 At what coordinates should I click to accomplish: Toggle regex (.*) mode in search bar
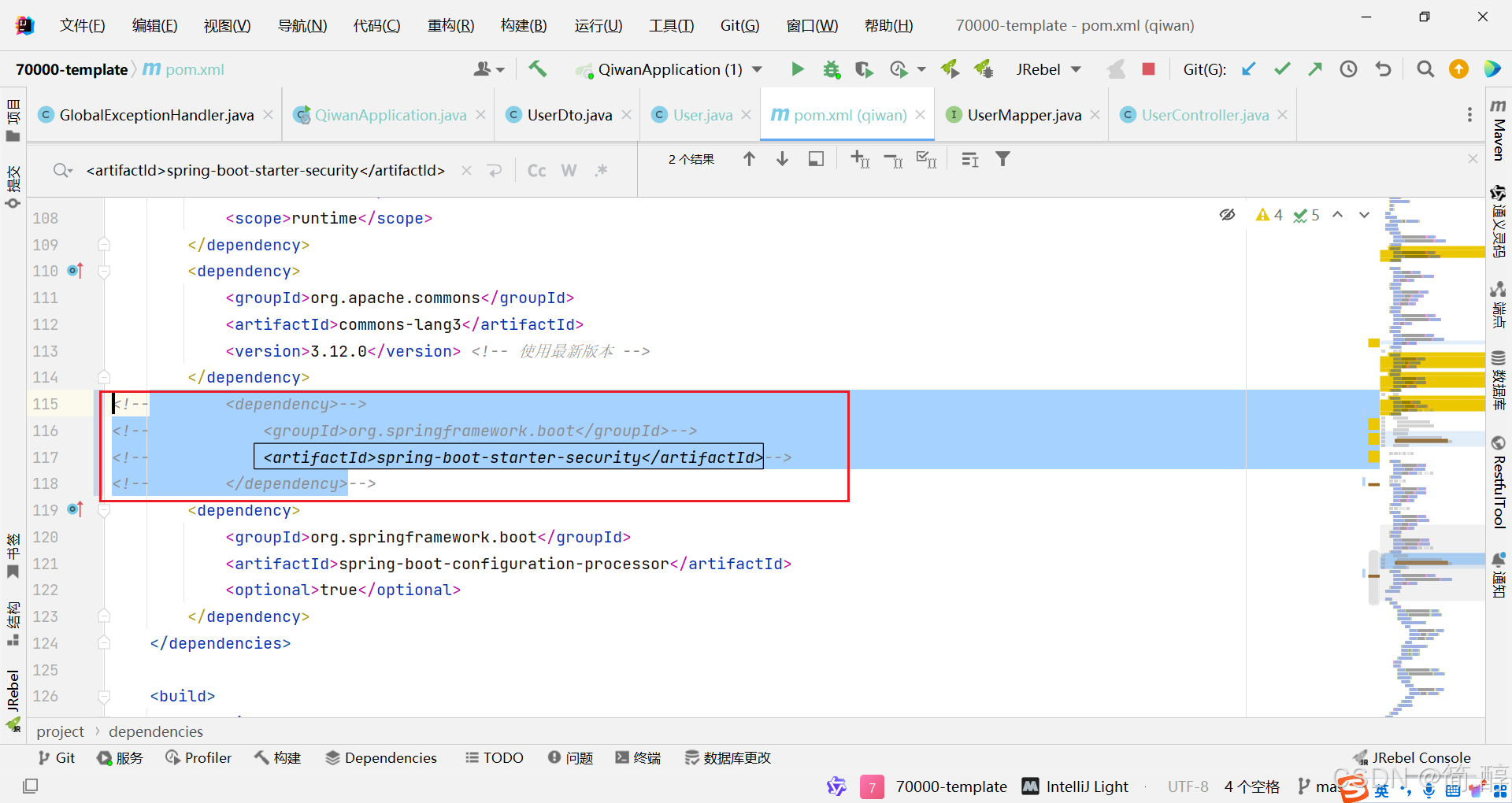pyautogui.click(x=602, y=170)
